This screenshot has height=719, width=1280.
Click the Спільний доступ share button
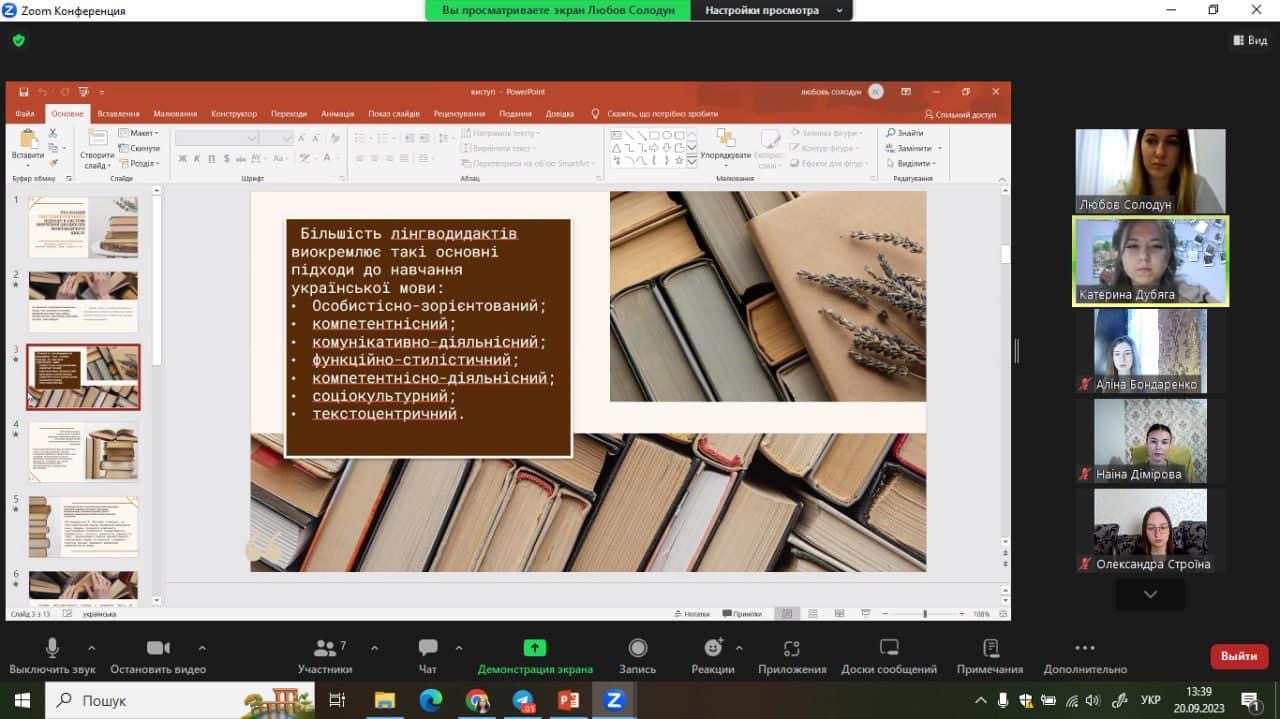(x=960, y=114)
